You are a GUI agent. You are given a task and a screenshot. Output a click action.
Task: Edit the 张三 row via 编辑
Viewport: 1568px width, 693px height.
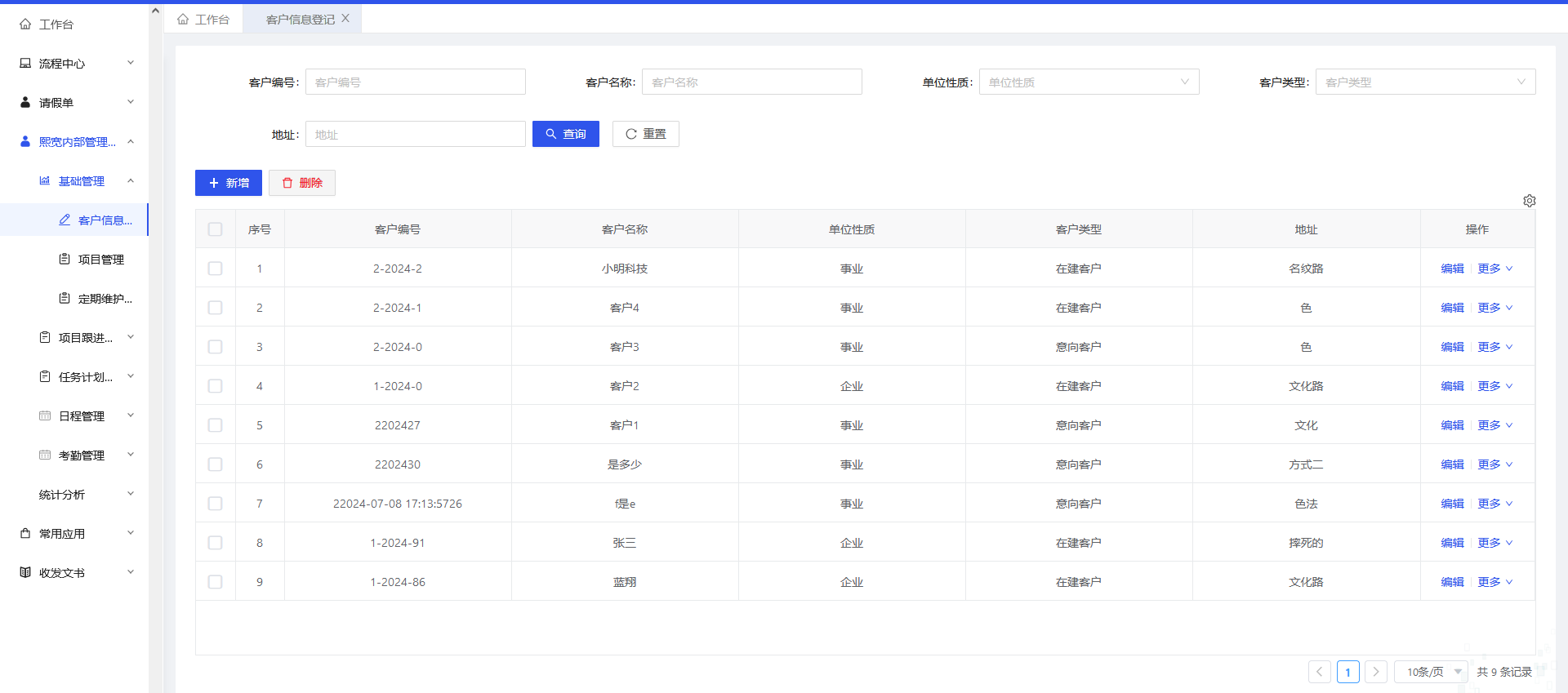pos(1452,543)
